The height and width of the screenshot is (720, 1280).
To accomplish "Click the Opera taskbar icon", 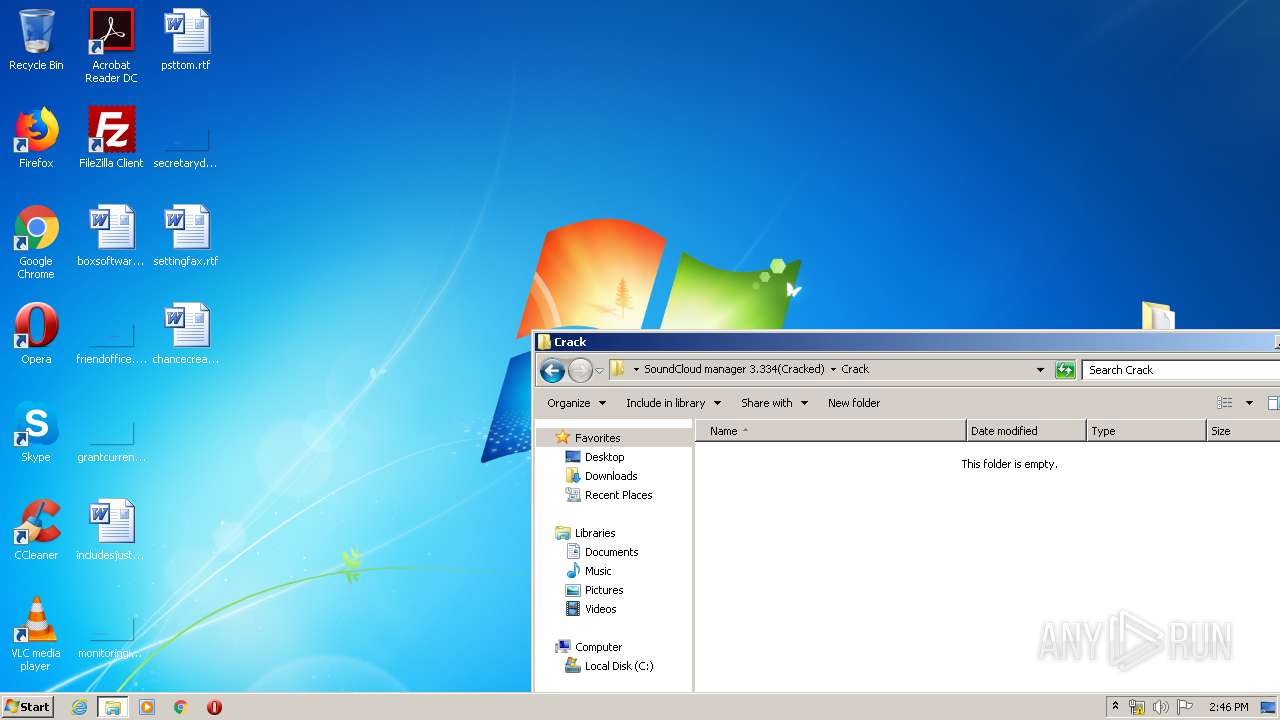I will (214, 707).
